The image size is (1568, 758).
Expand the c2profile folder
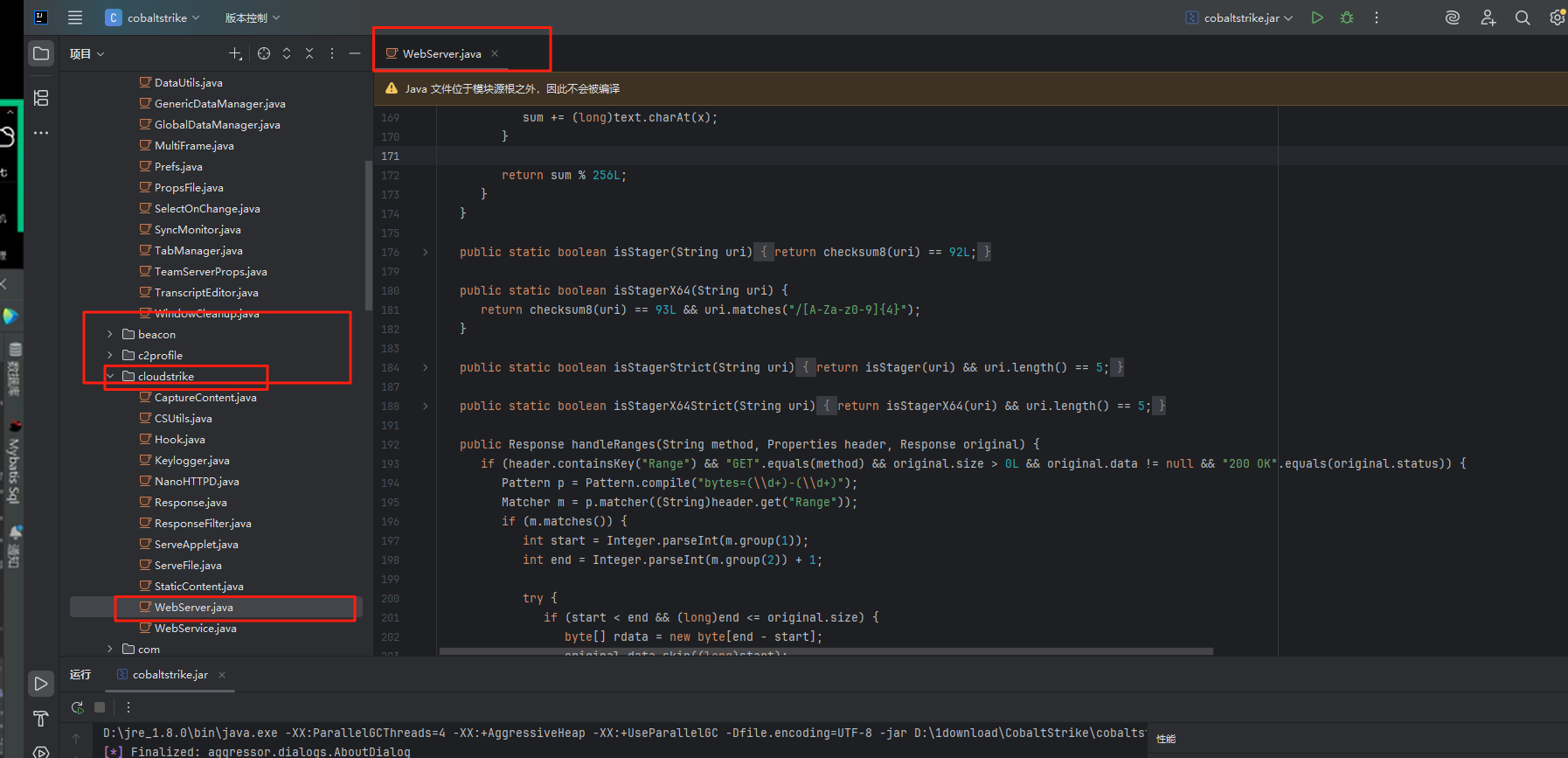(110, 355)
